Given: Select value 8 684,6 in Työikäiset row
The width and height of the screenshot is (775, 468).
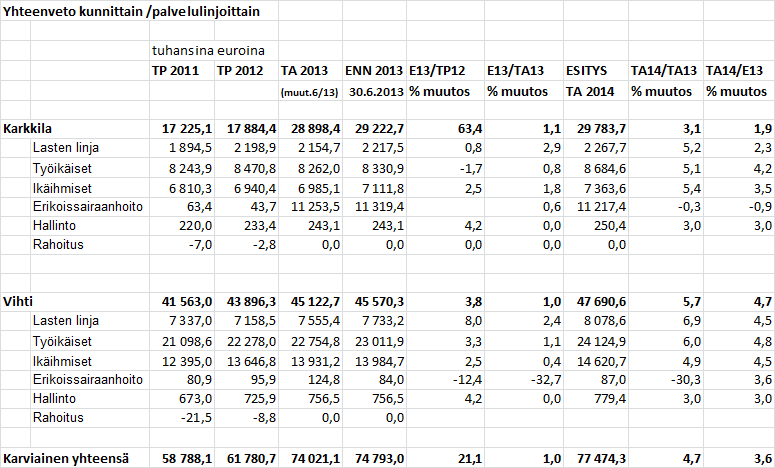Looking at the screenshot, I should (x=605, y=169).
